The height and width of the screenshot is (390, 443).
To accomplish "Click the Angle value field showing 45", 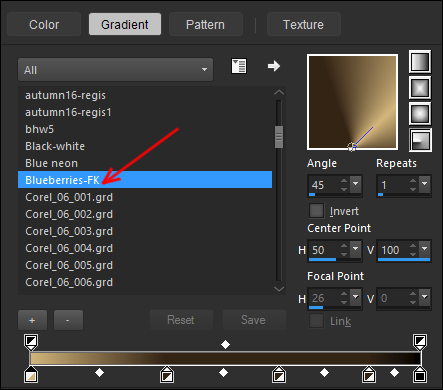I will tap(324, 185).
